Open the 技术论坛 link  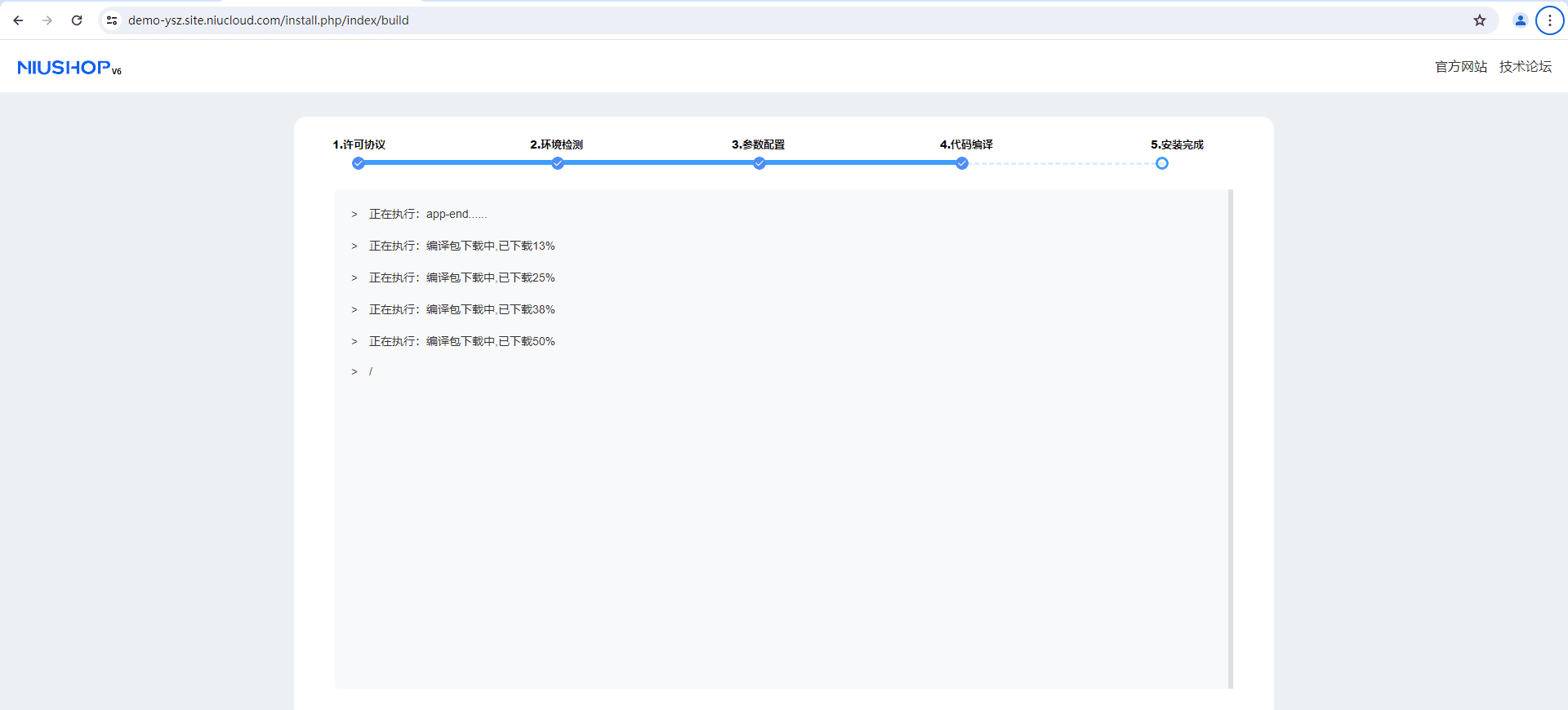[x=1525, y=67]
